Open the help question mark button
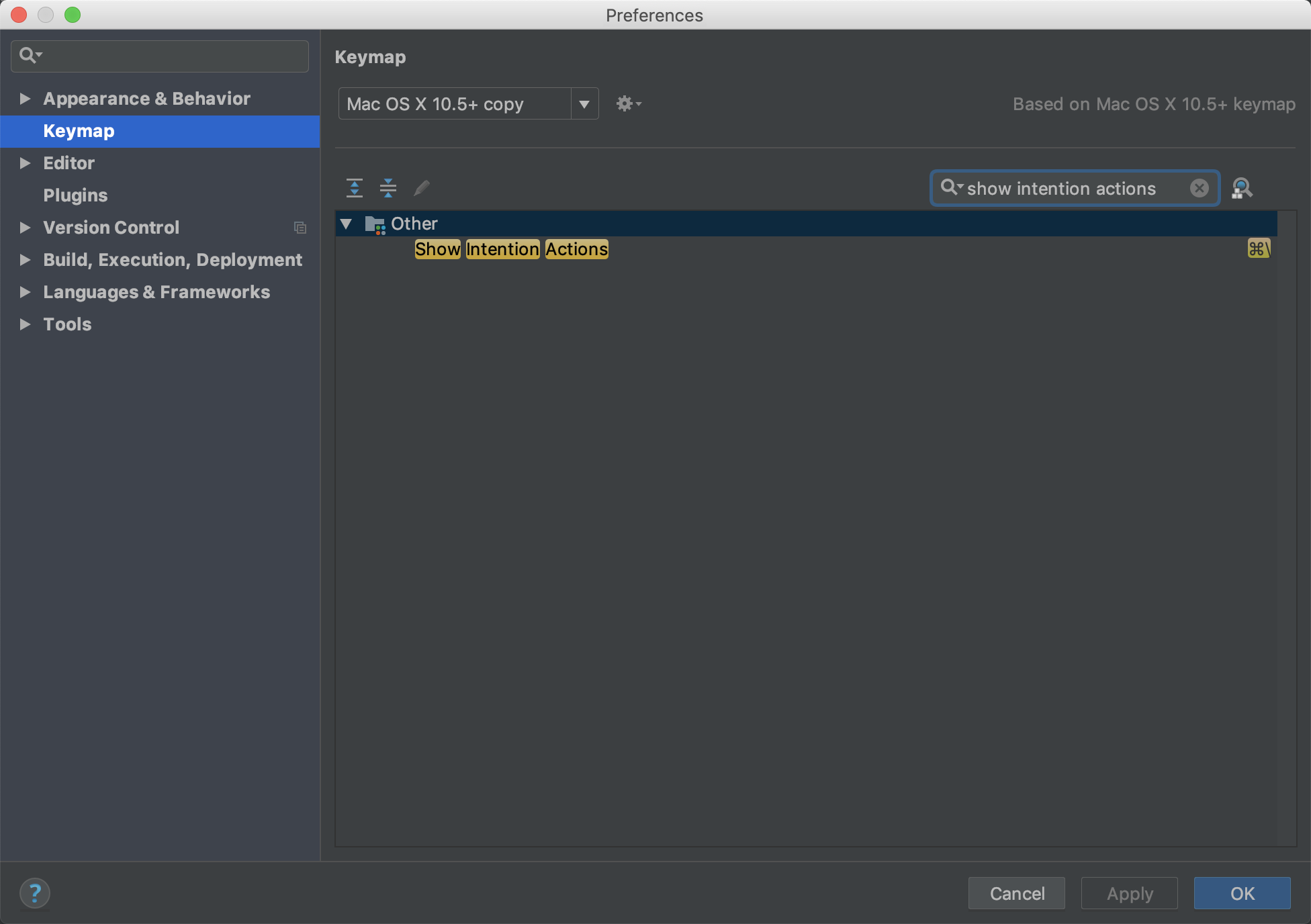The height and width of the screenshot is (924, 1311). [35, 893]
